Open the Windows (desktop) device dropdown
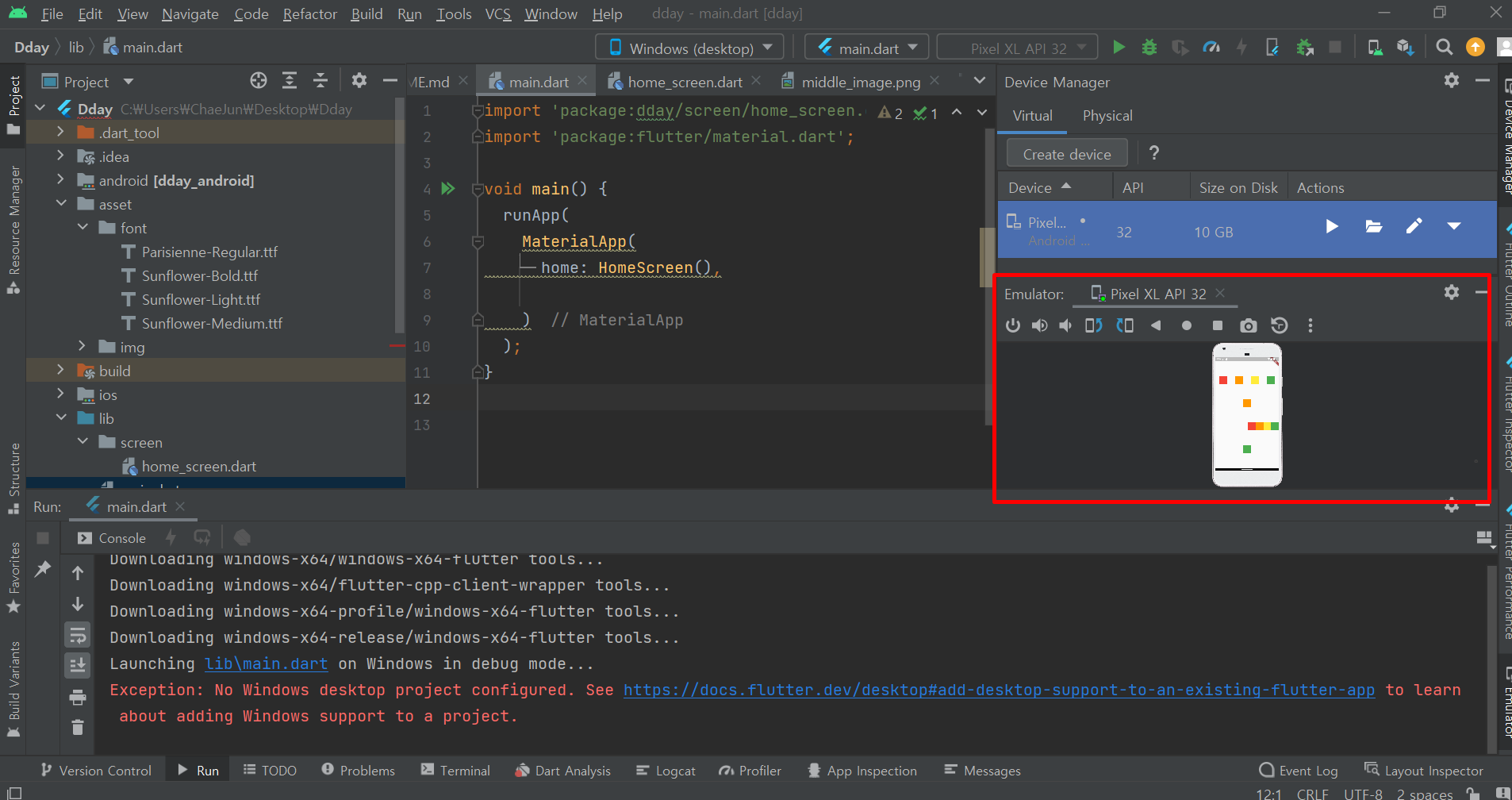 (x=689, y=48)
